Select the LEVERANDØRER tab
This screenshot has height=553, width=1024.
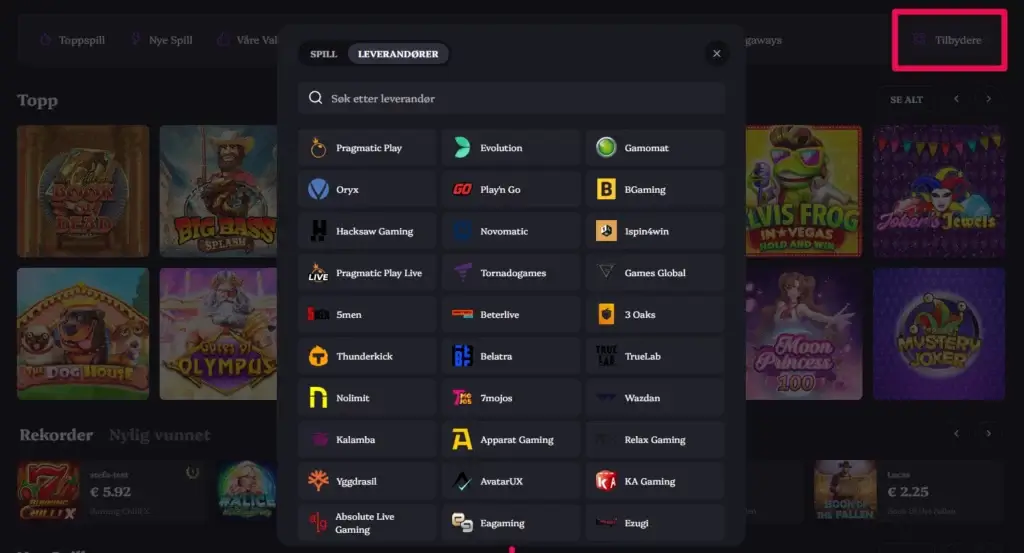click(398, 54)
